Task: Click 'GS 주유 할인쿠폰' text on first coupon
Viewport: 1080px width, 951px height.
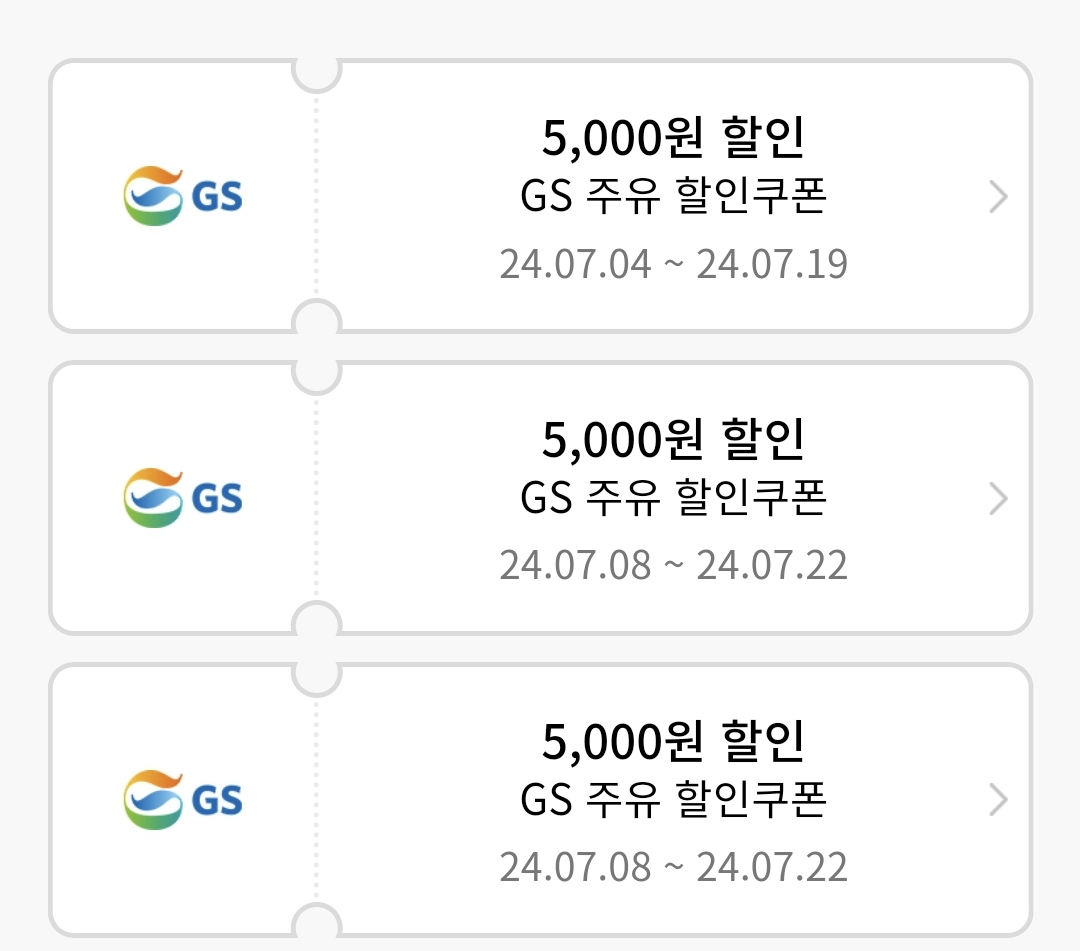Action: (x=673, y=196)
